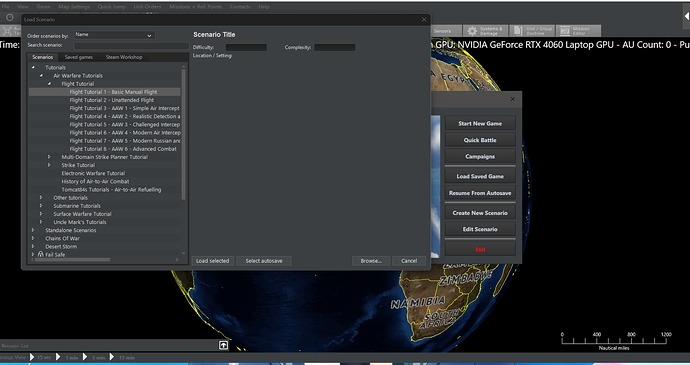Image resolution: width=690 pixels, height=365 pixels.
Task: Click the Load selected button
Action: pyautogui.click(x=213, y=261)
